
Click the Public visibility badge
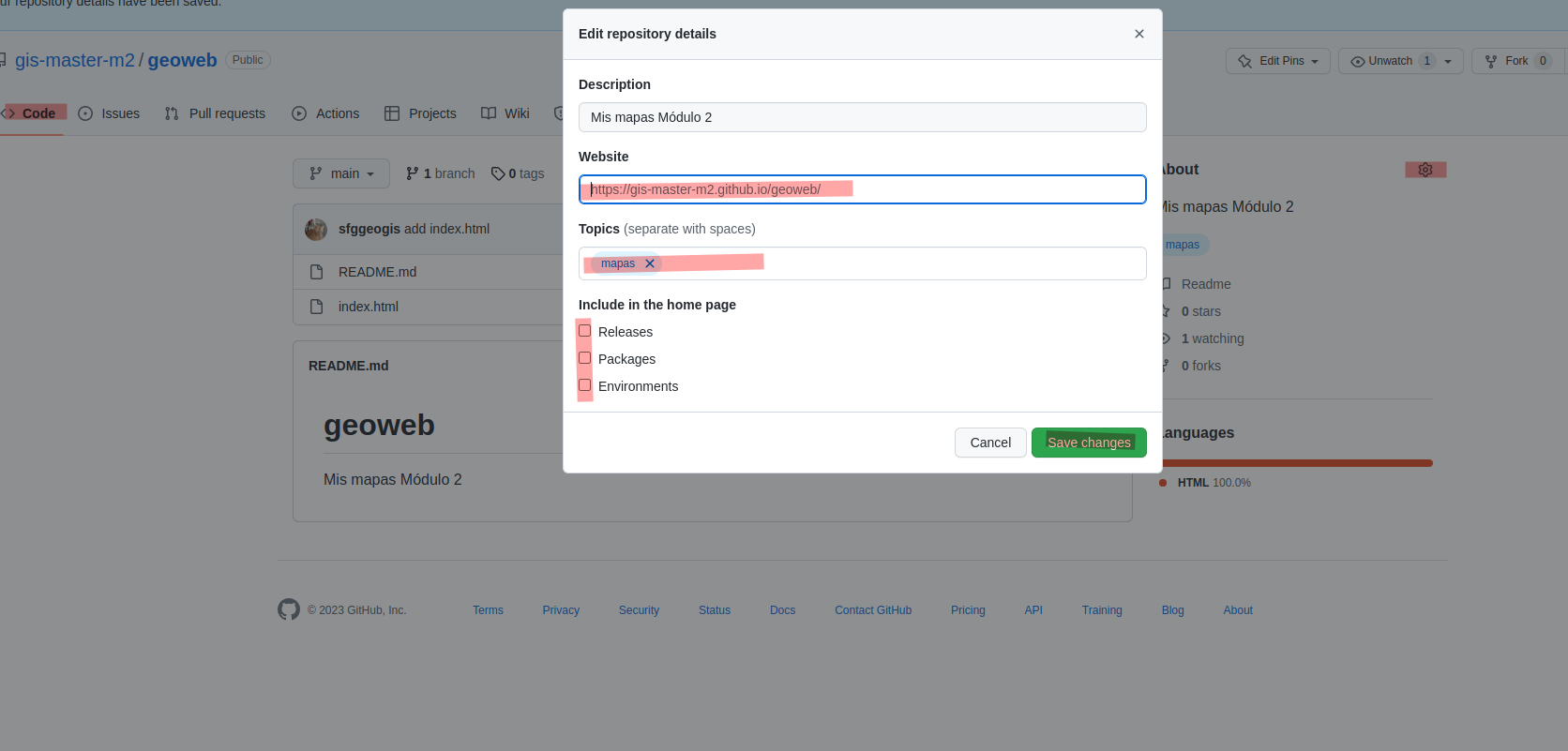(248, 60)
